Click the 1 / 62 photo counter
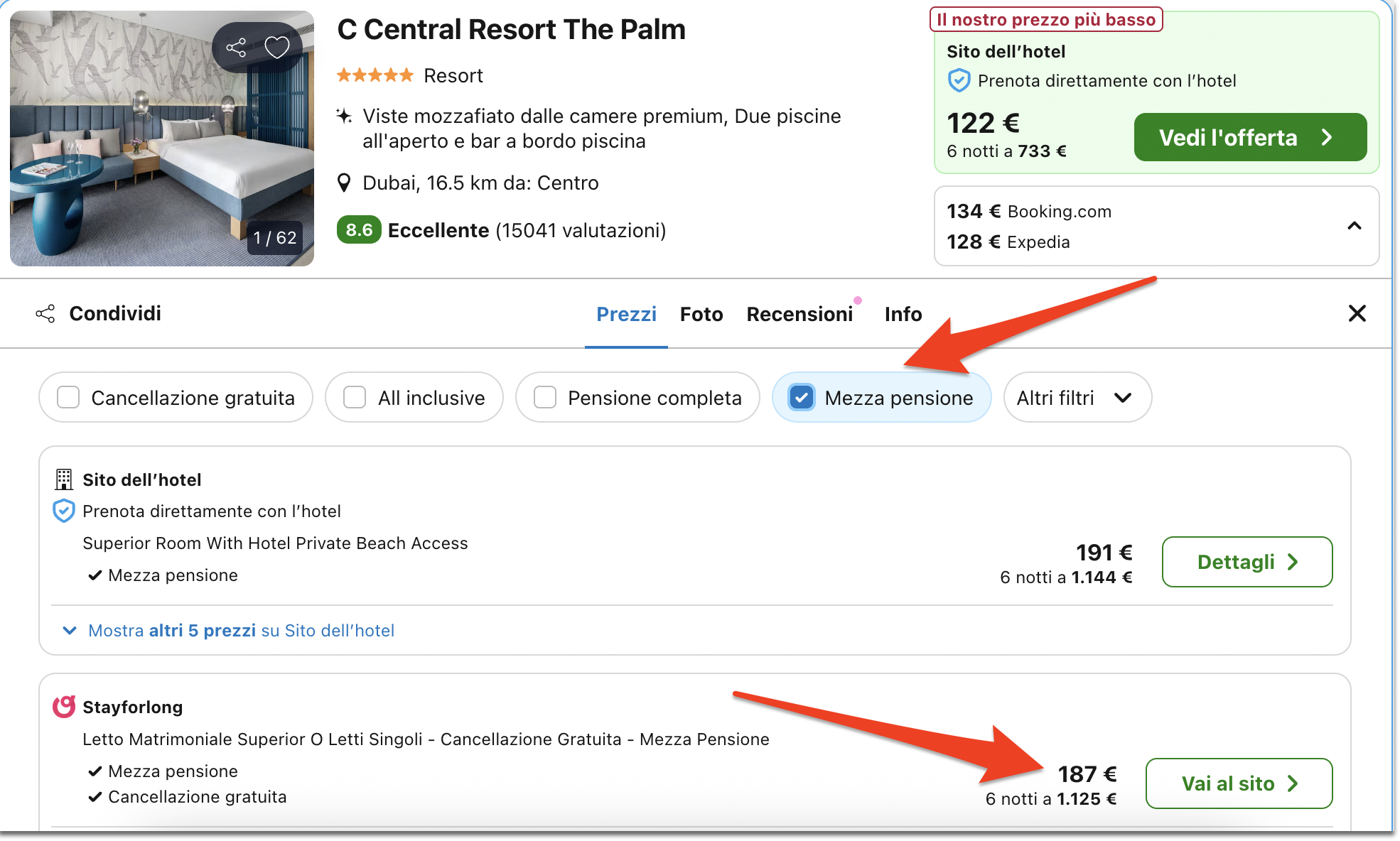Screen dimensions: 1400x841 click(275, 238)
